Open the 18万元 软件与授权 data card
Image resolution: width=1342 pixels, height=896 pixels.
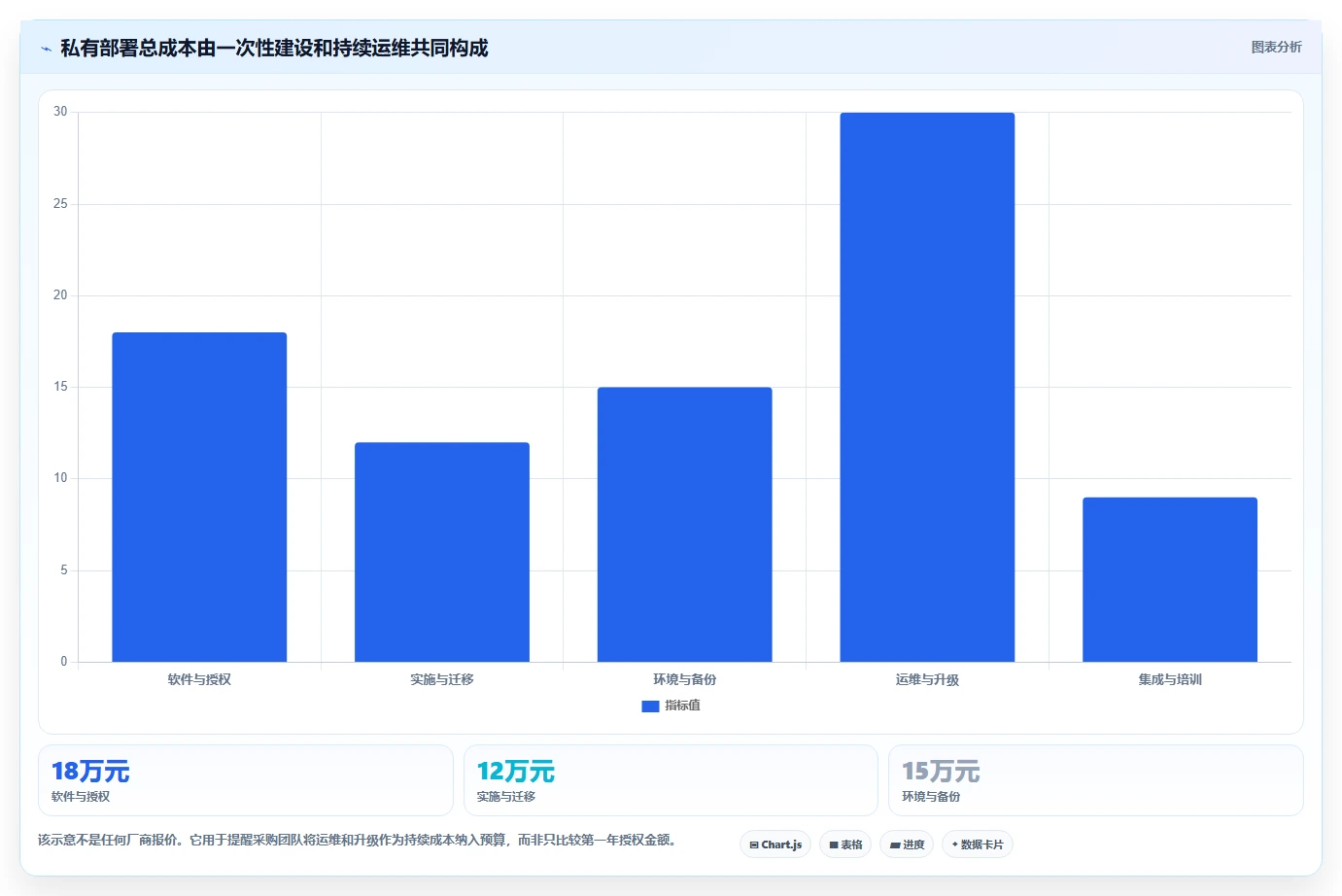(x=246, y=780)
